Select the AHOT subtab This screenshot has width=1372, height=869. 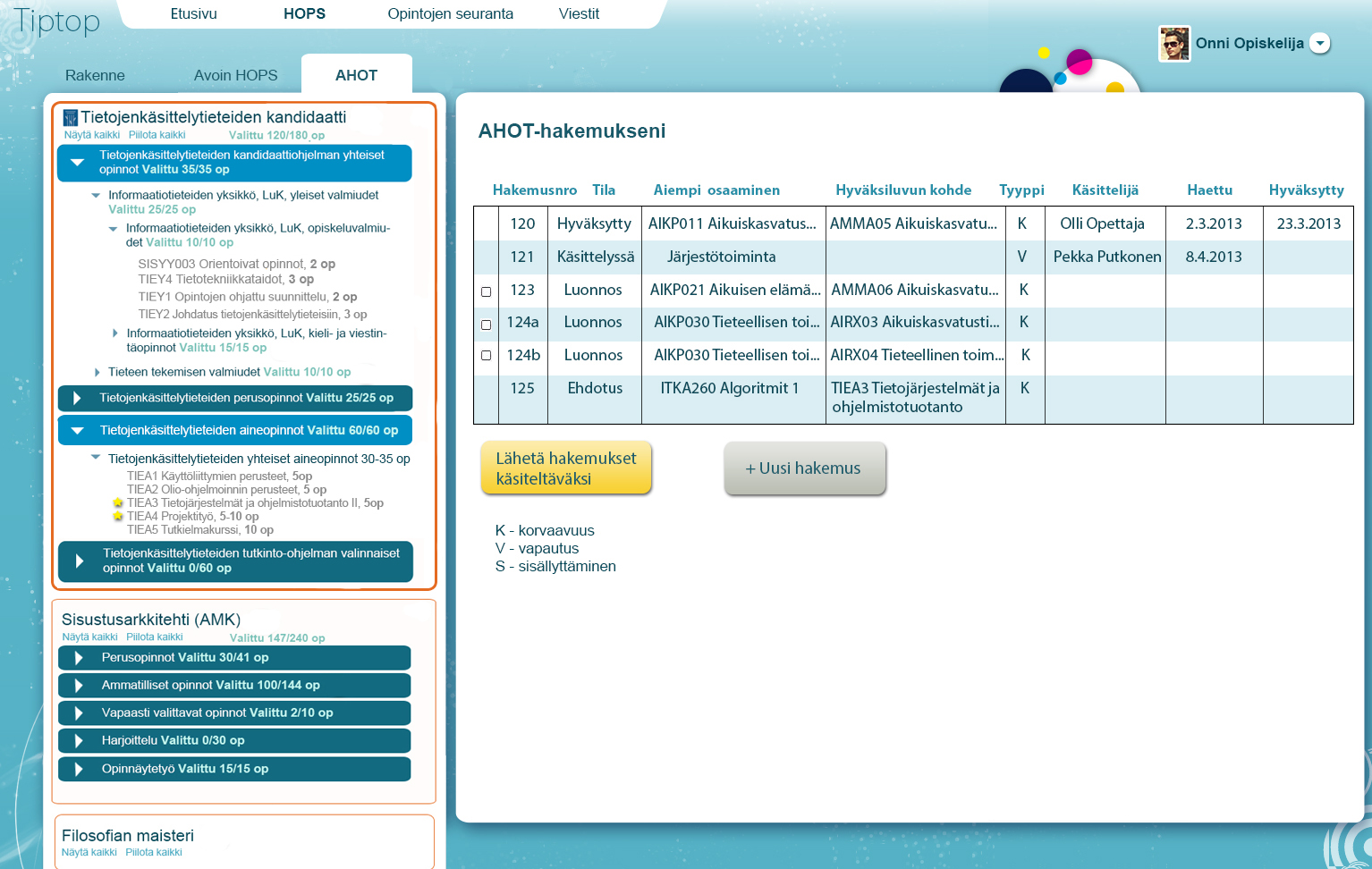356,75
